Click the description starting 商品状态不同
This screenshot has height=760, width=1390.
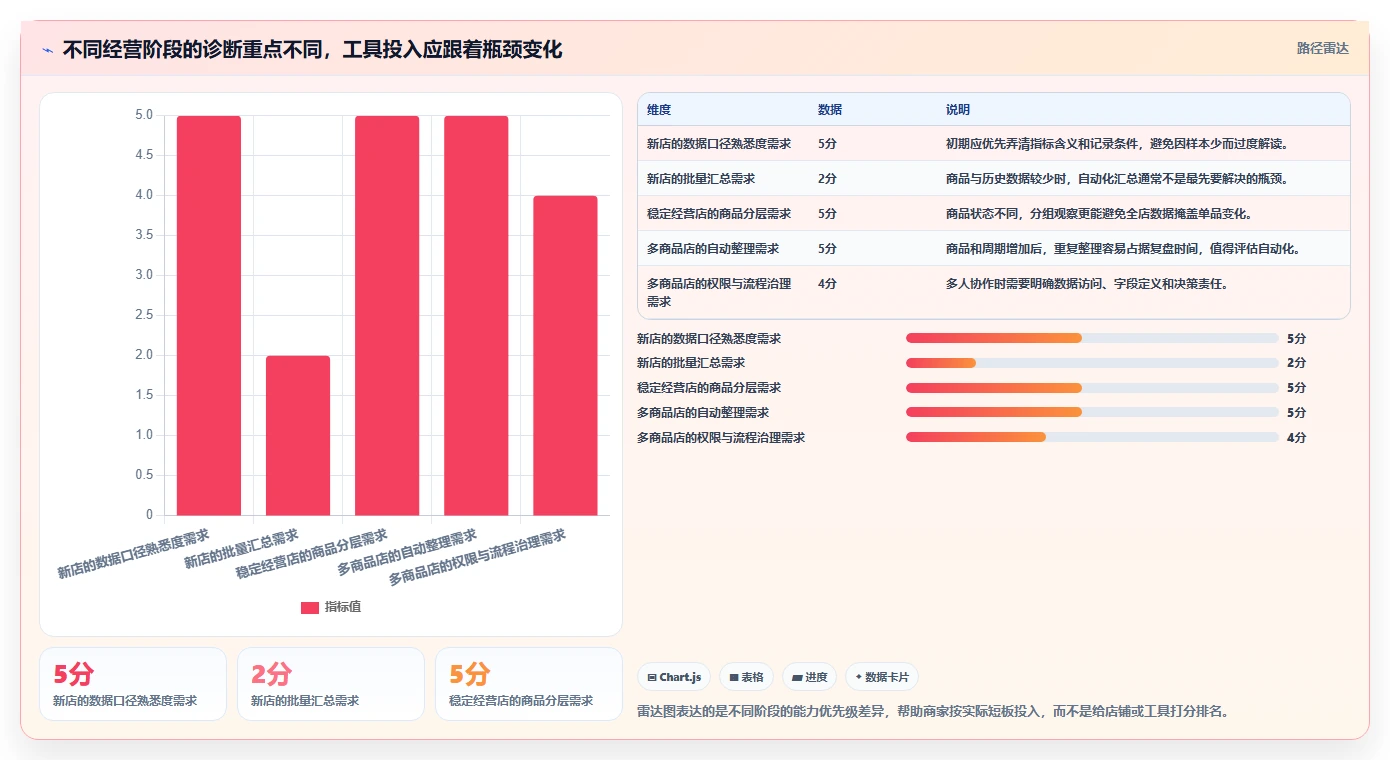pos(1099,214)
